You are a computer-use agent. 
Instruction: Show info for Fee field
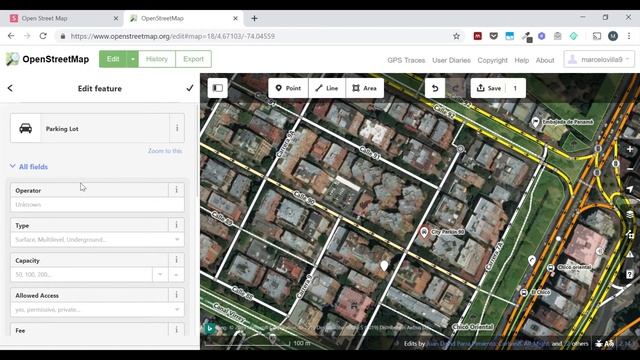176,330
